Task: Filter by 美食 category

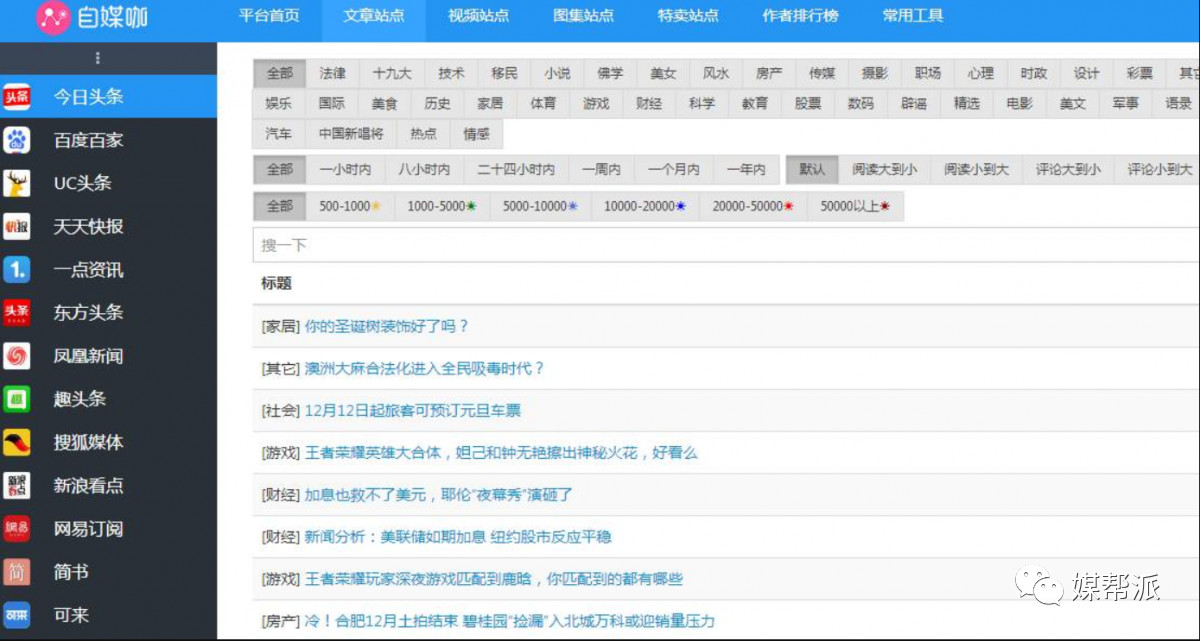Action: point(385,104)
